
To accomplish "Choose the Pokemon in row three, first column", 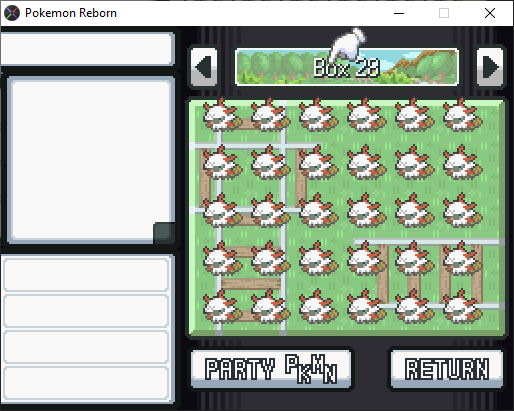I will tap(222, 211).
